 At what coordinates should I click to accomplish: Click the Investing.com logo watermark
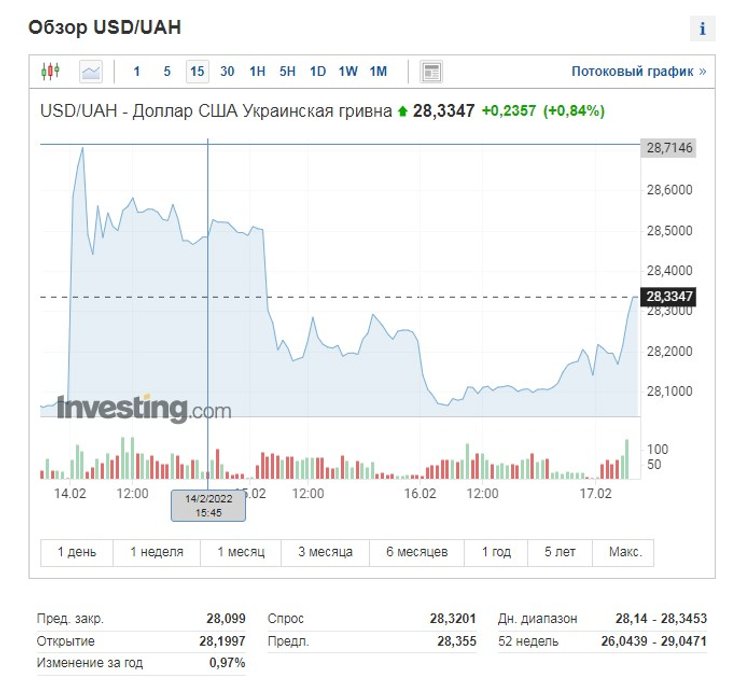143,408
